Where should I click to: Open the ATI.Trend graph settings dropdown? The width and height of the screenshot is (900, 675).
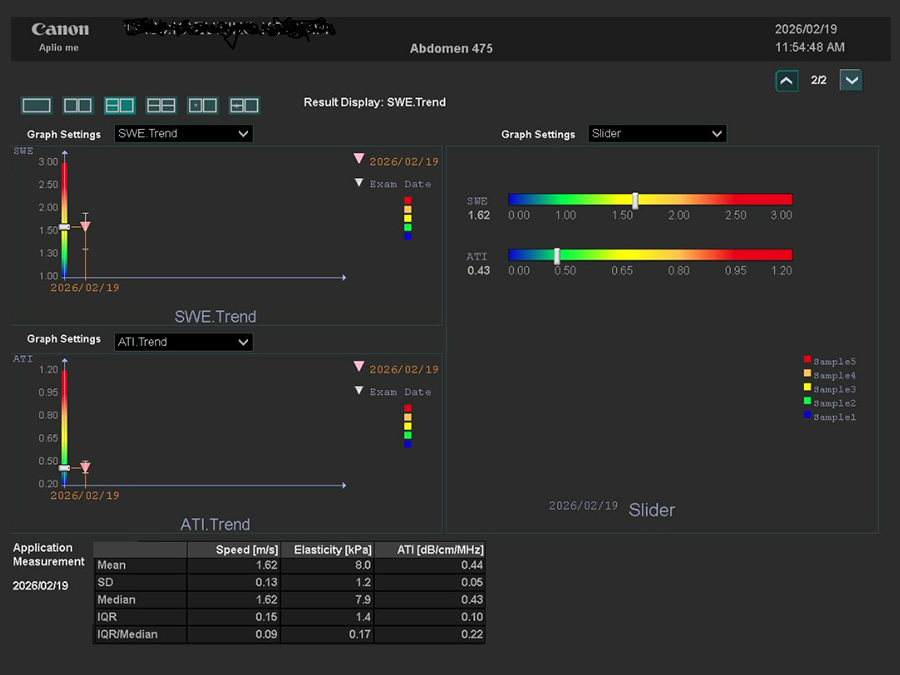[x=184, y=342]
